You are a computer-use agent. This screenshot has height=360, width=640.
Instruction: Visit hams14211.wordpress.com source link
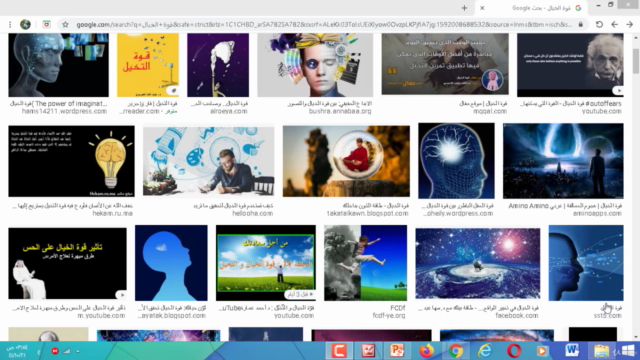(x=64, y=111)
